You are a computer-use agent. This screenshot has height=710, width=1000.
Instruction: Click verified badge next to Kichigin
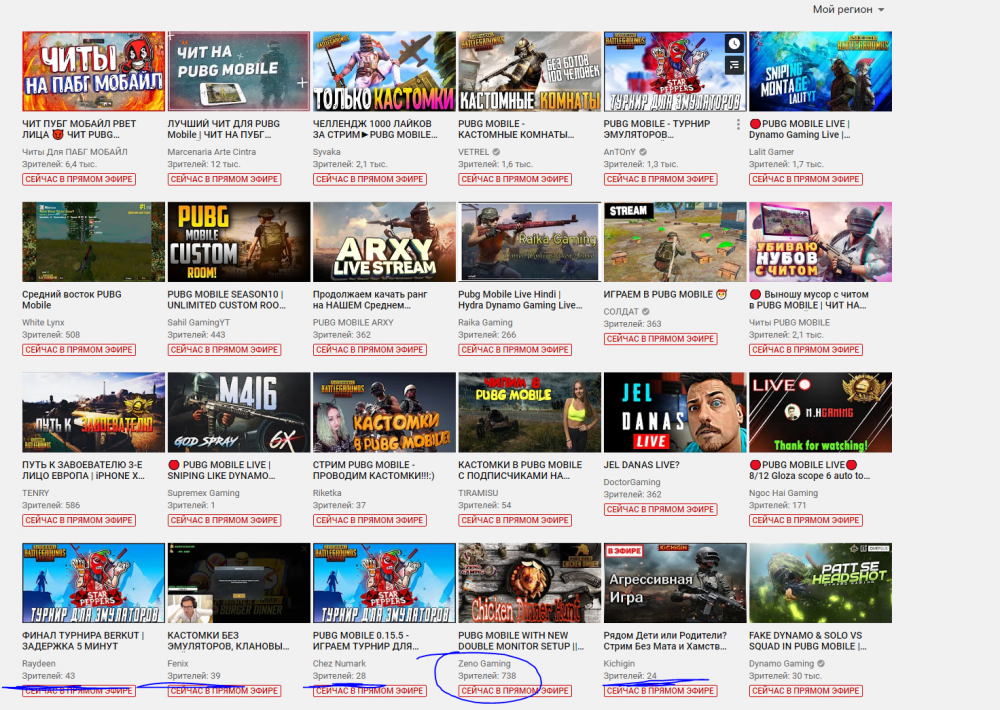point(643,664)
